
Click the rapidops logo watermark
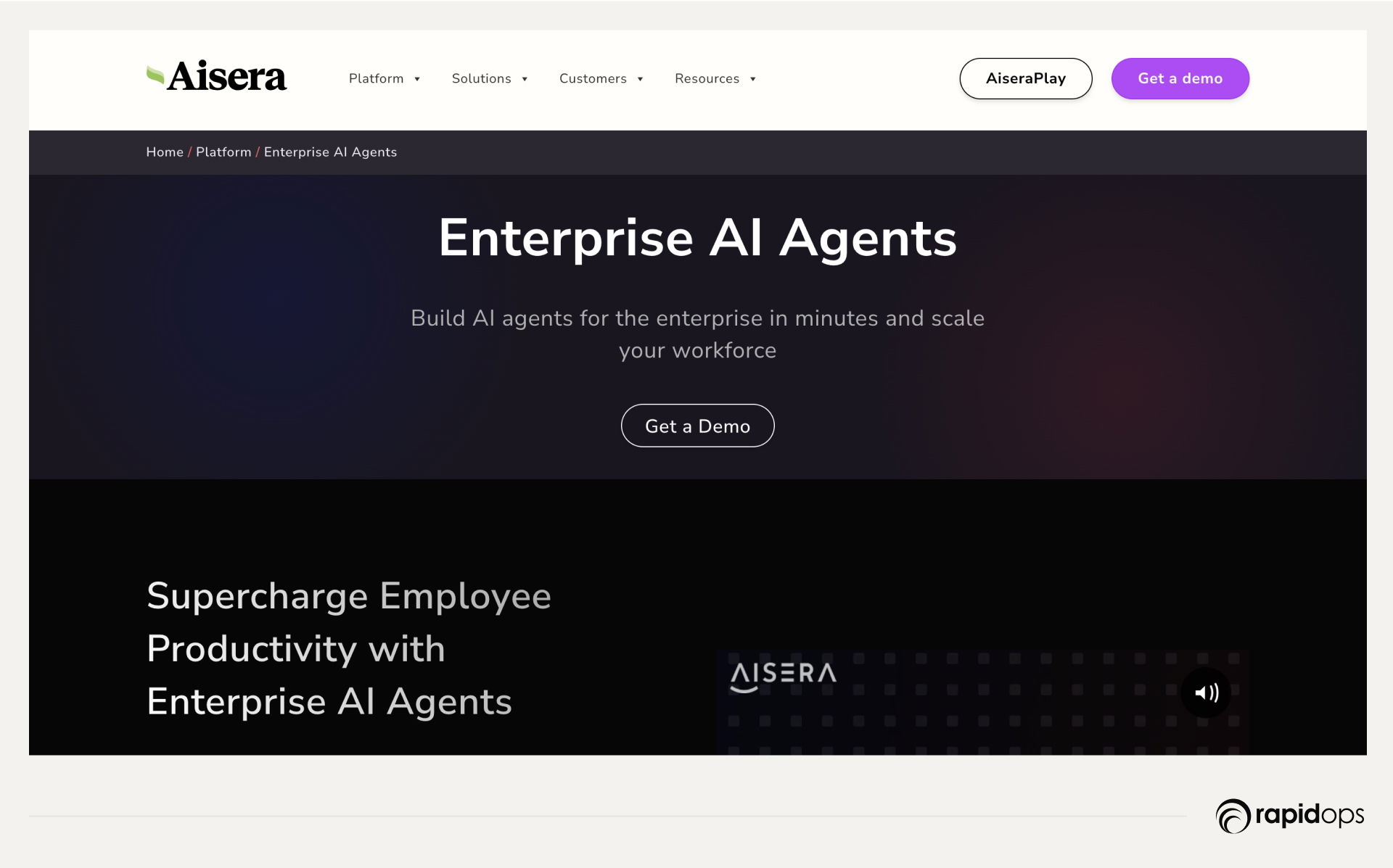(x=1289, y=816)
